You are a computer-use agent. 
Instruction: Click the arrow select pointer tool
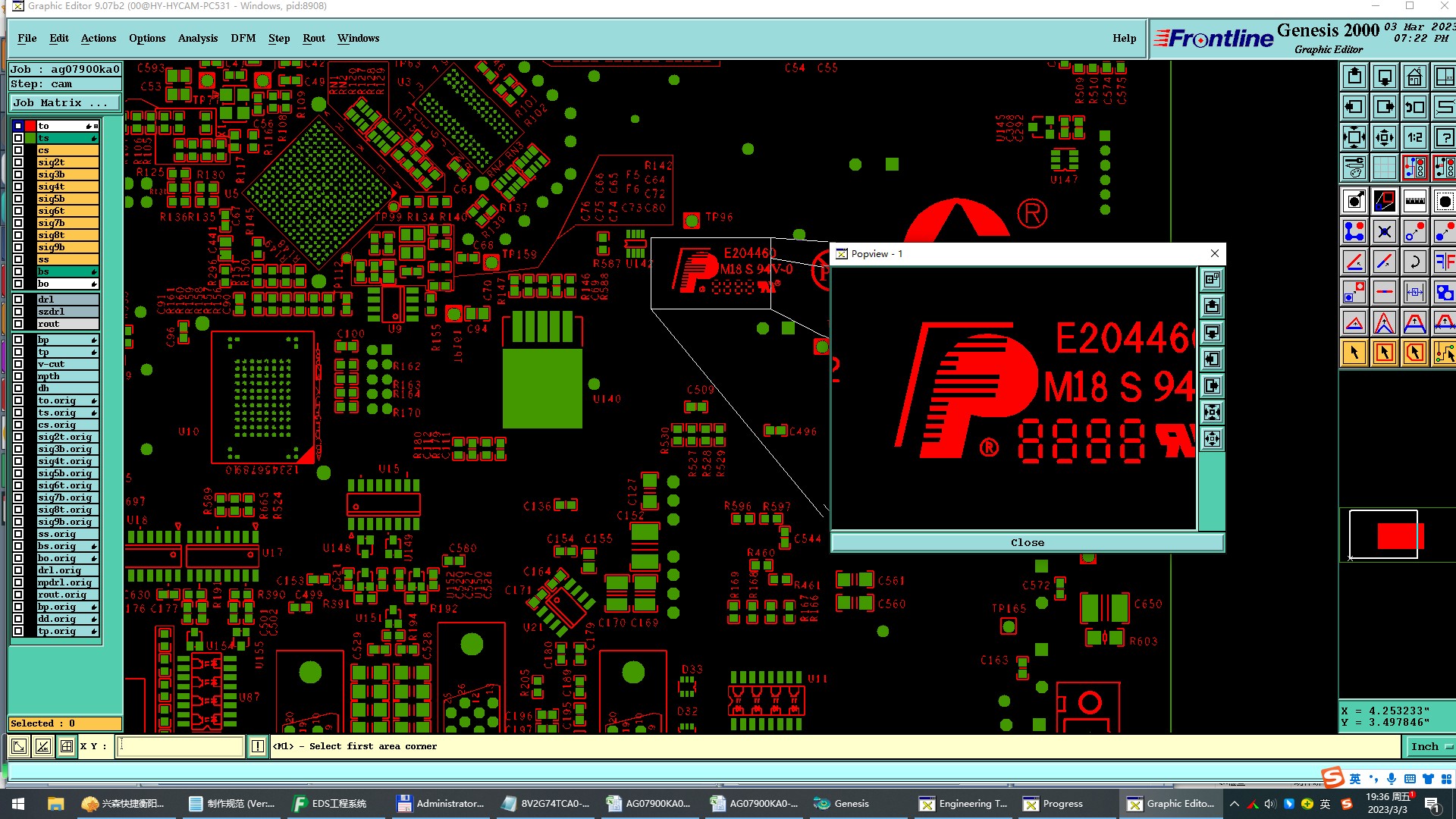(1354, 353)
